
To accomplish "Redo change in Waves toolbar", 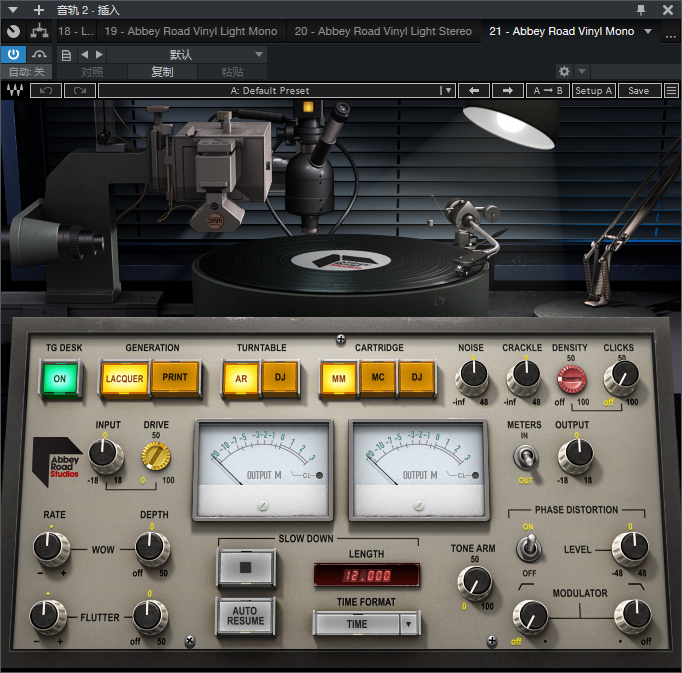I will (80, 90).
